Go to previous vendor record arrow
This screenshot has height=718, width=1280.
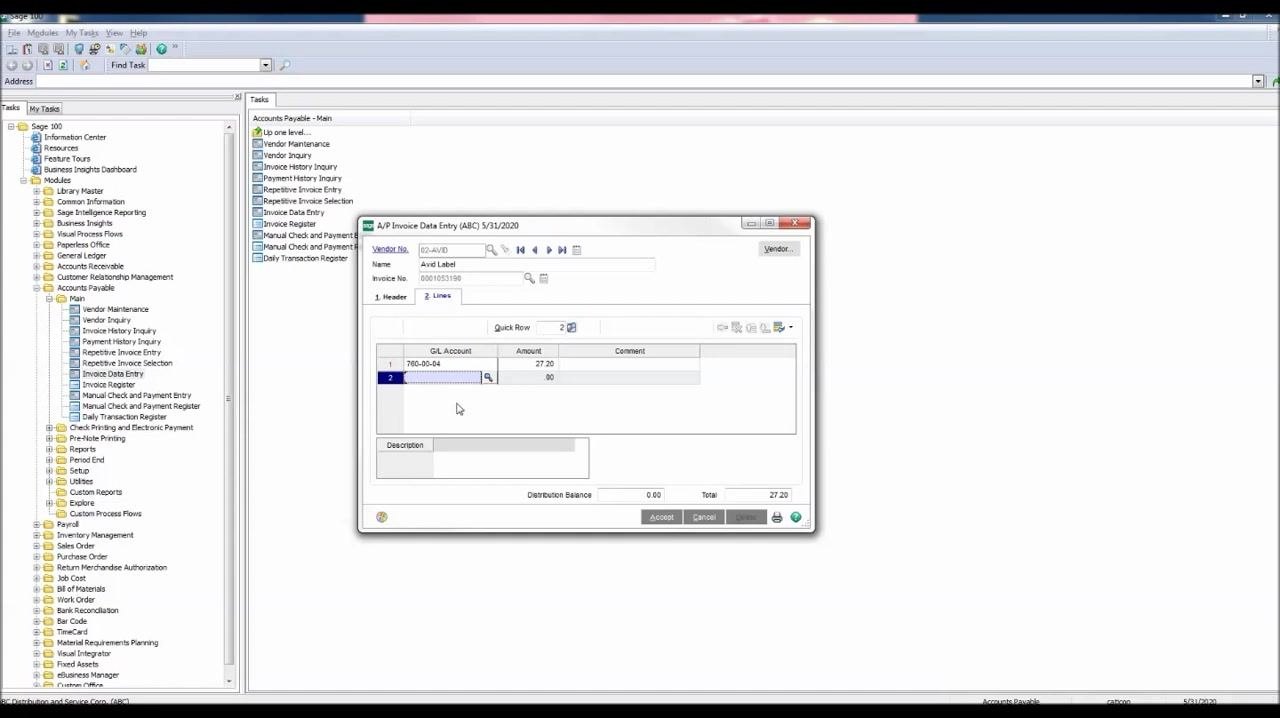(534, 250)
